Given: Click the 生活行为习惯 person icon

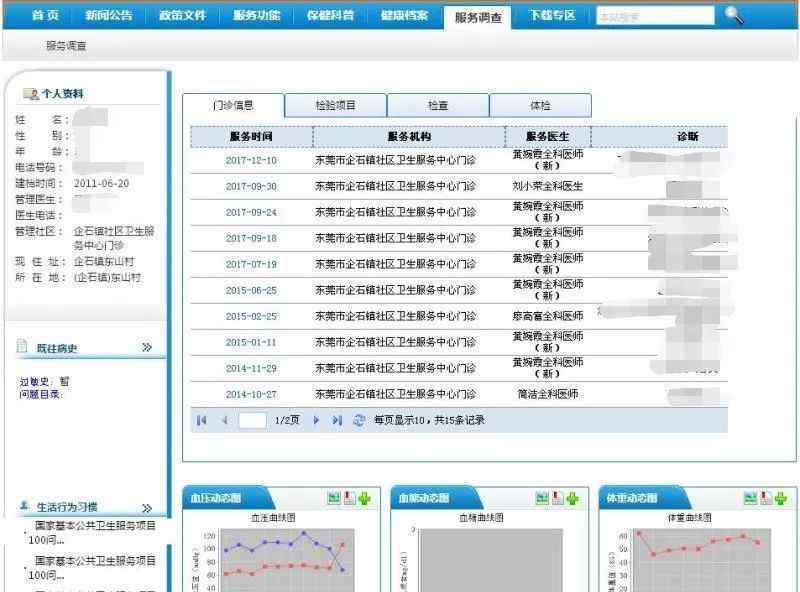Looking at the screenshot, I should 23,505.
